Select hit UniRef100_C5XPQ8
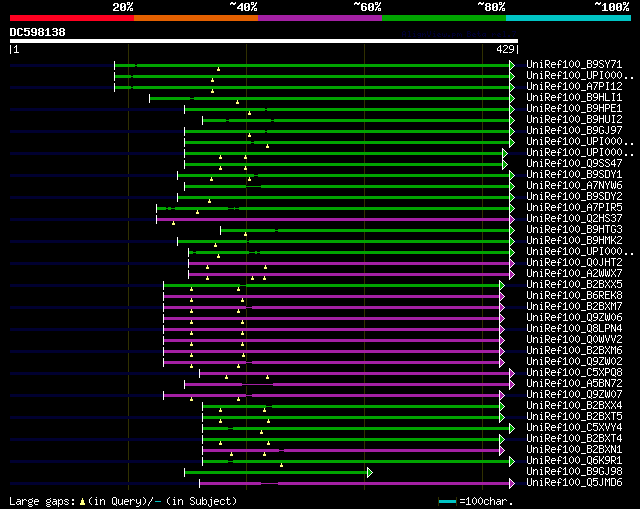640x509 pixels. 574,373
